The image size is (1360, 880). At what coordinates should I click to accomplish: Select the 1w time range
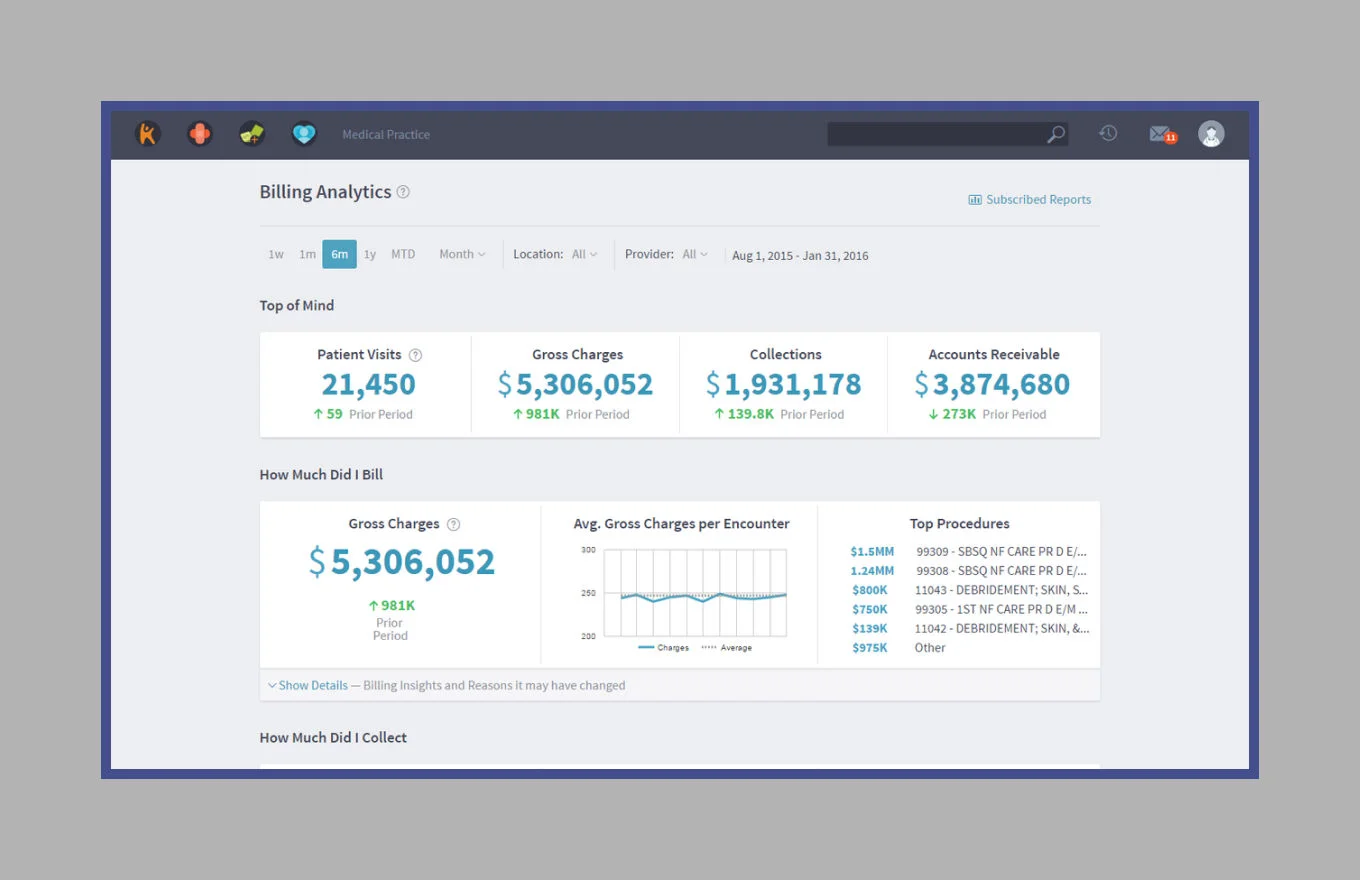point(275,255)
